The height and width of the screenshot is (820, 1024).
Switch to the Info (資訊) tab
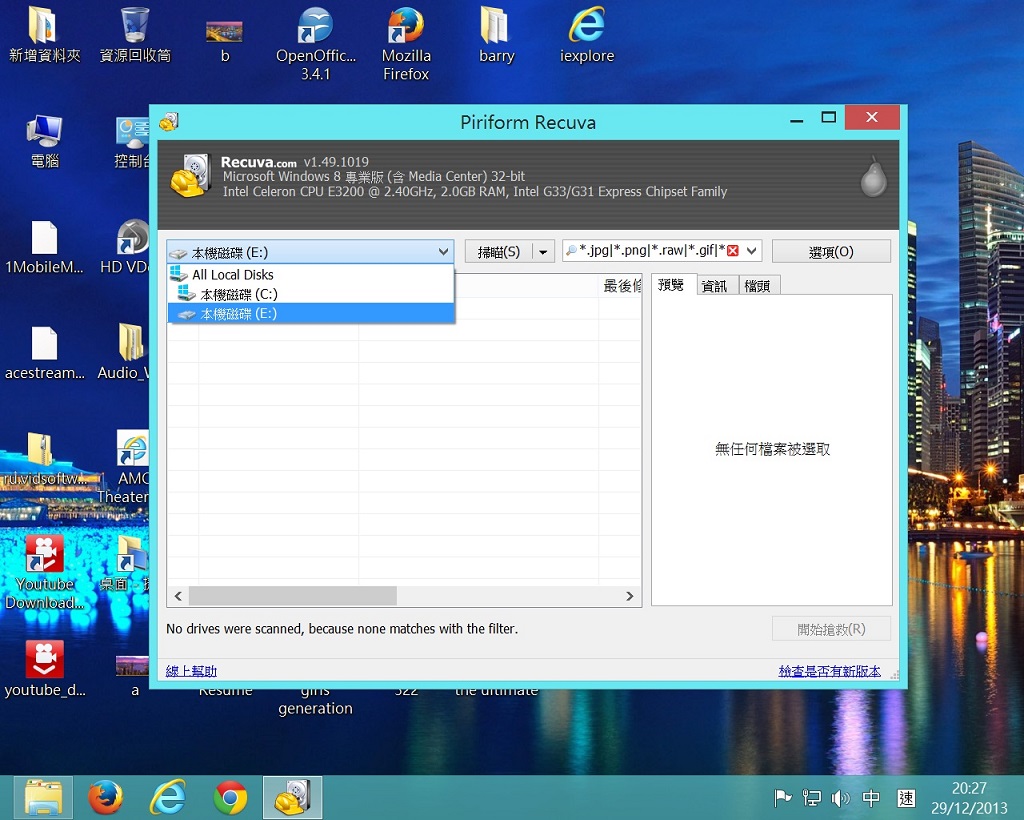click(715, 286)
